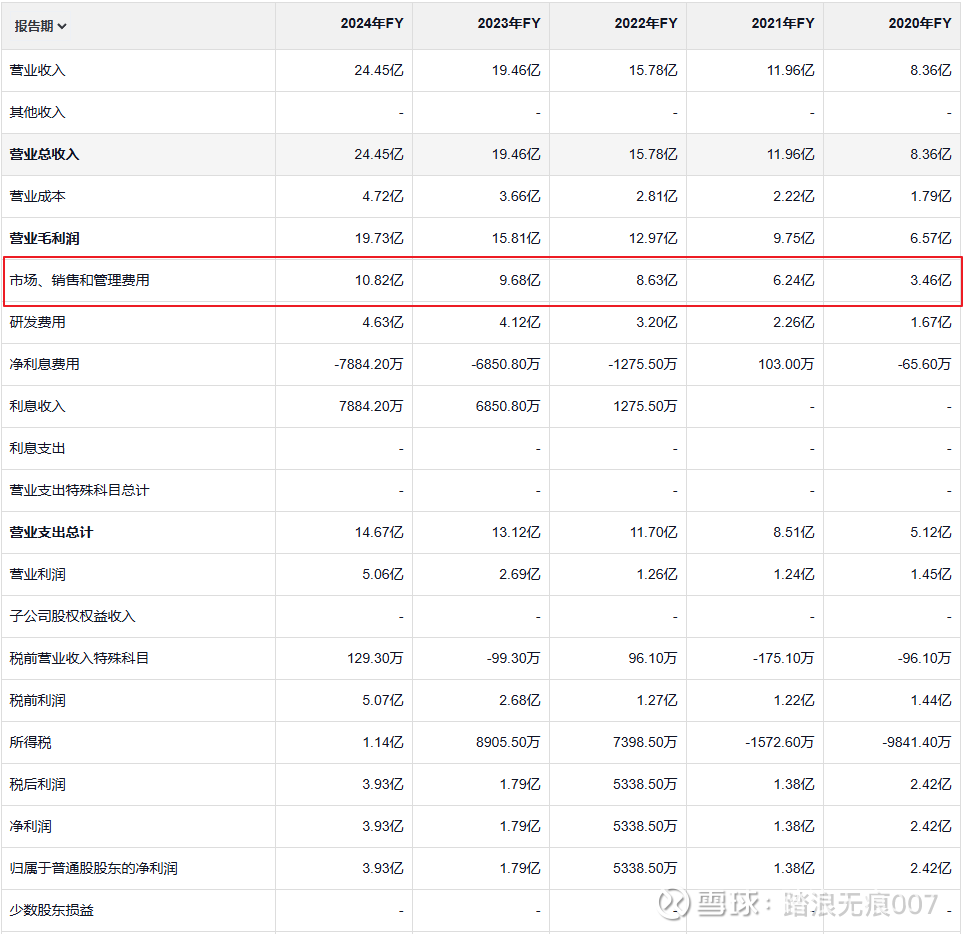Open the 报告期 dropdown
Screen dimensions: 966x934
point(41,26)
